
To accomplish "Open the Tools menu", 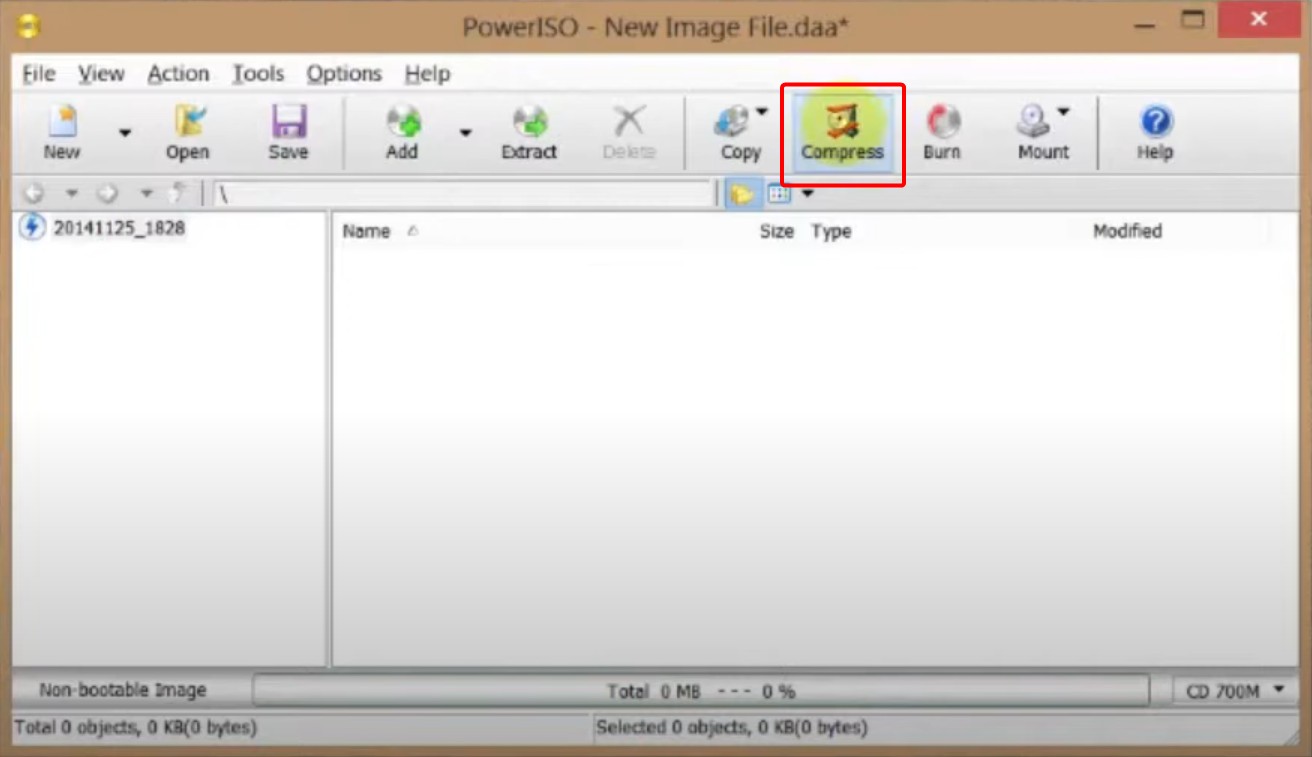I will 258,74.
